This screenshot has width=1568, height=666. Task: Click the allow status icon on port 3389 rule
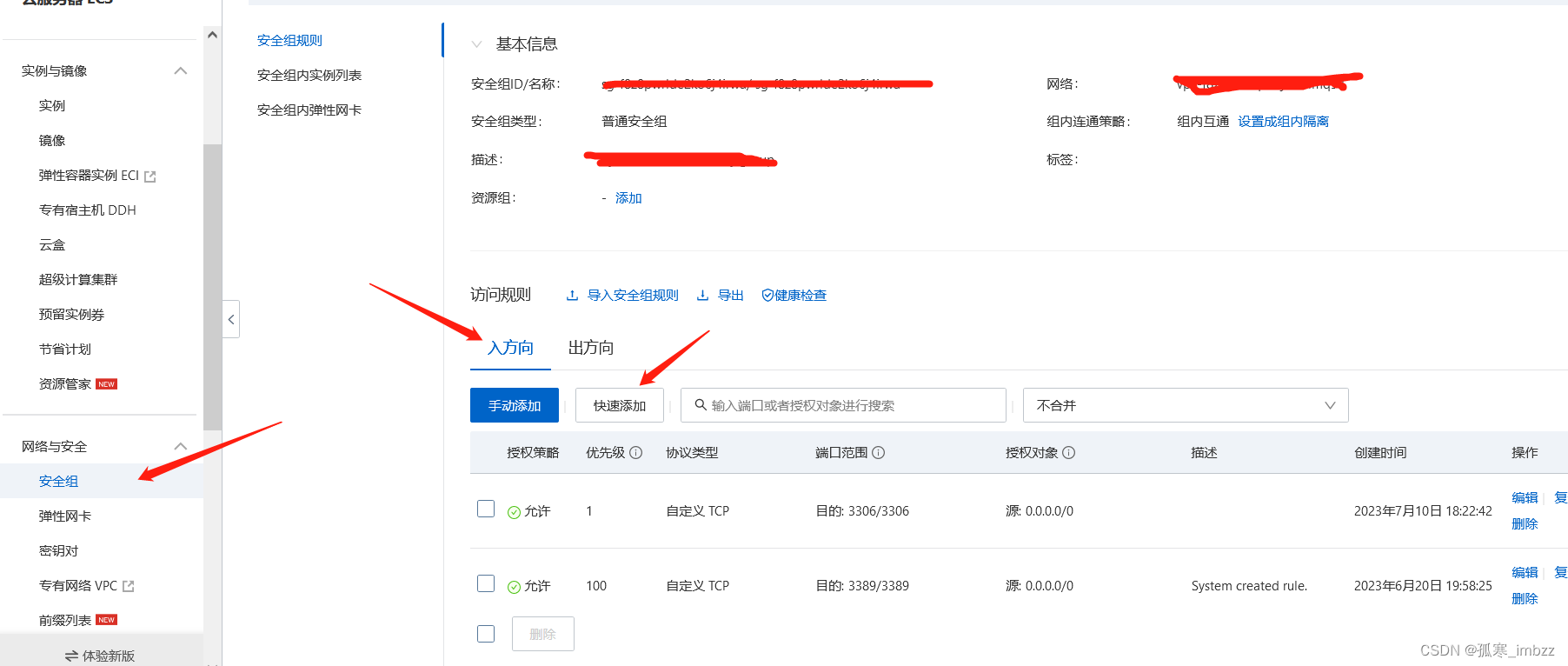coord(514,587)
